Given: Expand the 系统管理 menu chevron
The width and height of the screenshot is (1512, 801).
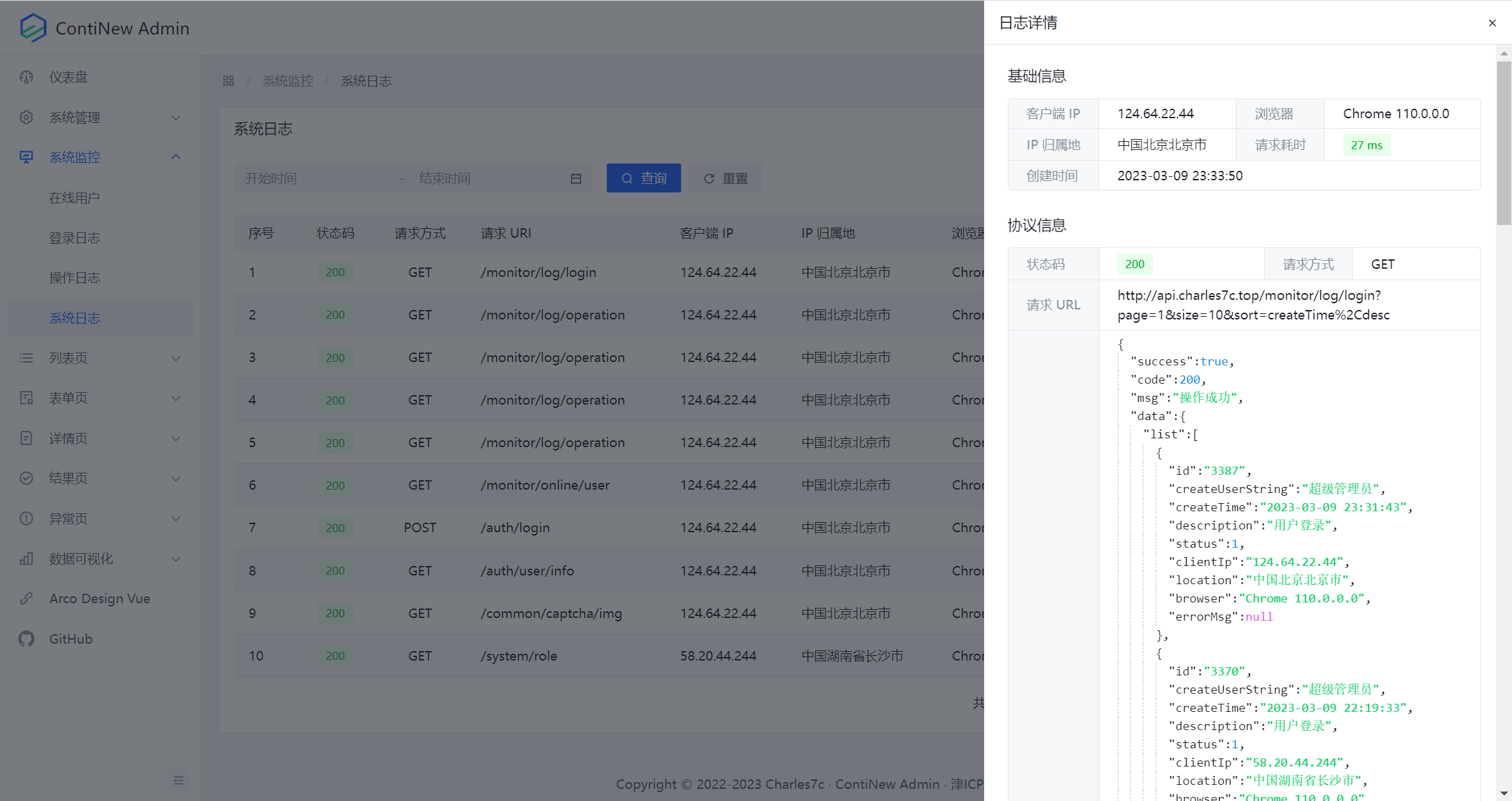Looking at the screenshot, I should point(175,118).
